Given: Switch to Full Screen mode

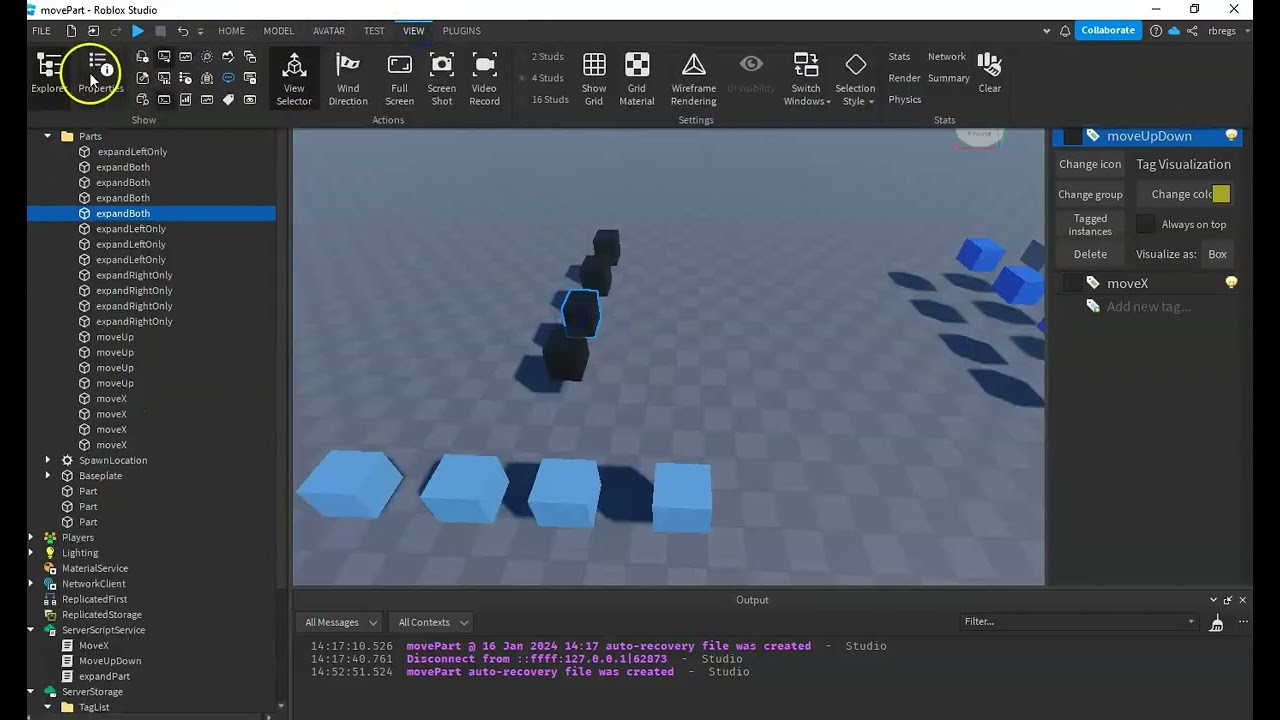Looking at the screenshot, I should coord(399,79).
